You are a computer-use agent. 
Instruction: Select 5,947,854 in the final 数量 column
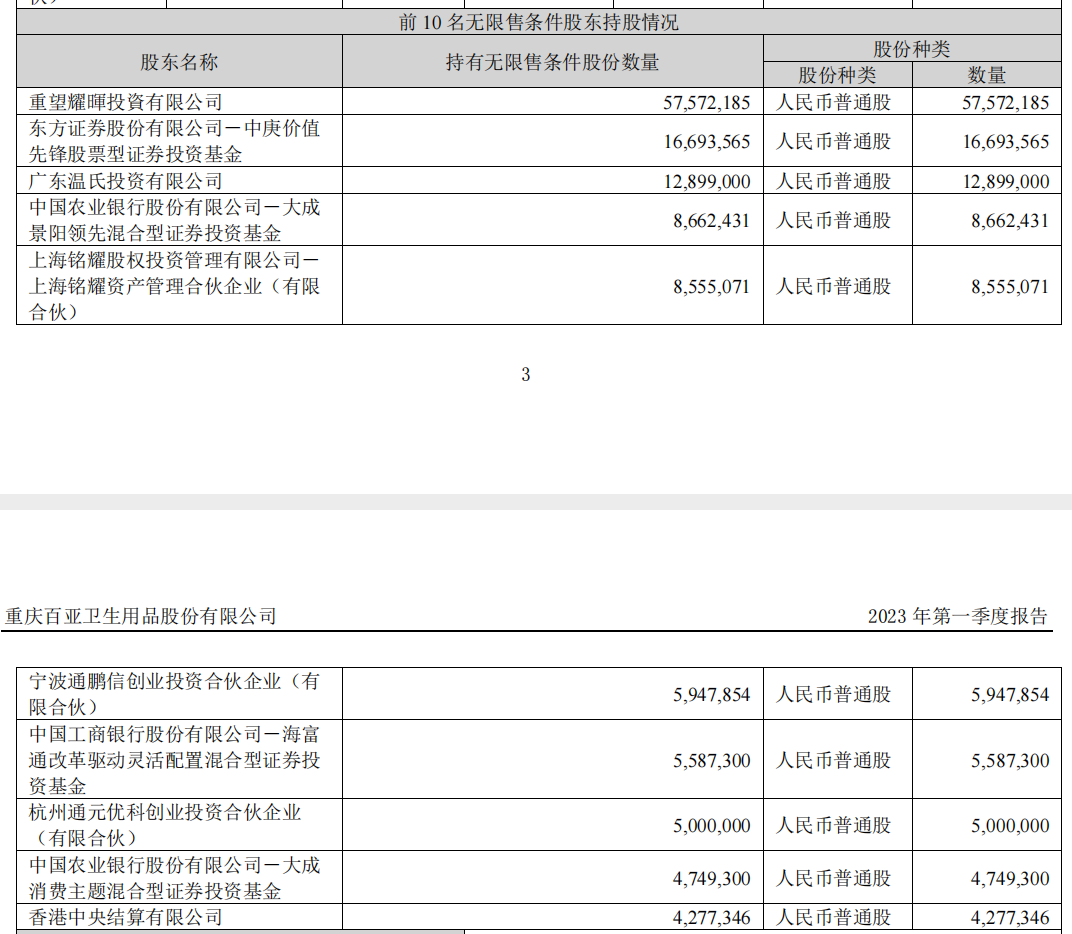1010,695
